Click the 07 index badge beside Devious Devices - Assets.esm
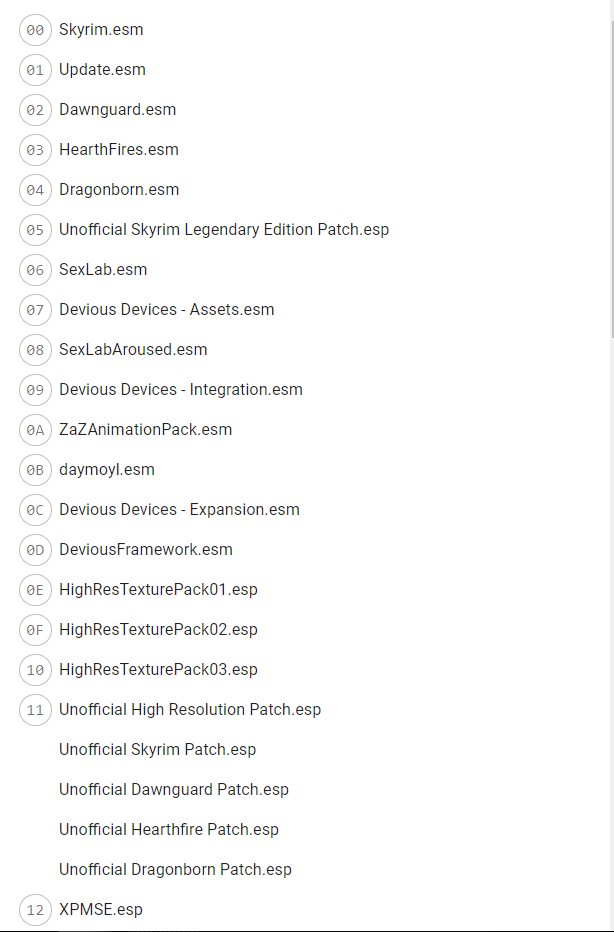 point(35,310)
